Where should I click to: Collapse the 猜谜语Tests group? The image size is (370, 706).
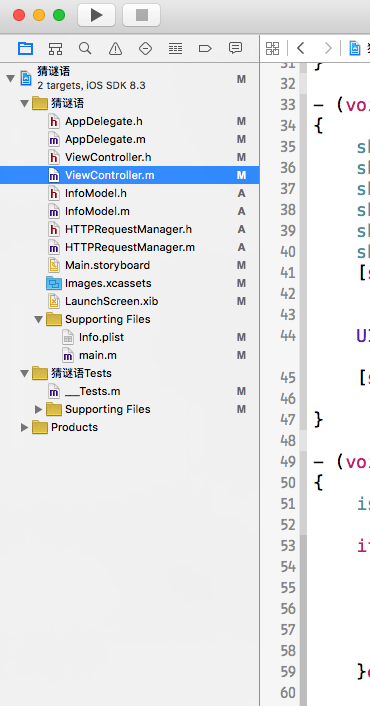[24, 373]
